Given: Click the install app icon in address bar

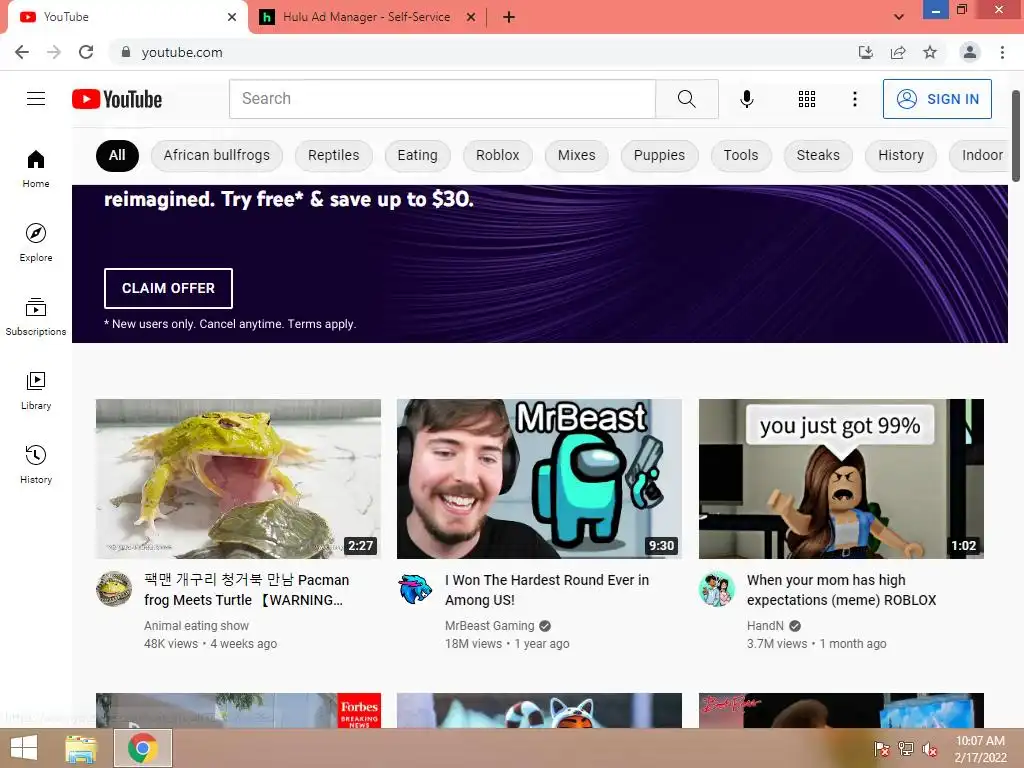Looking at the screenshot, I should [865, 52].
